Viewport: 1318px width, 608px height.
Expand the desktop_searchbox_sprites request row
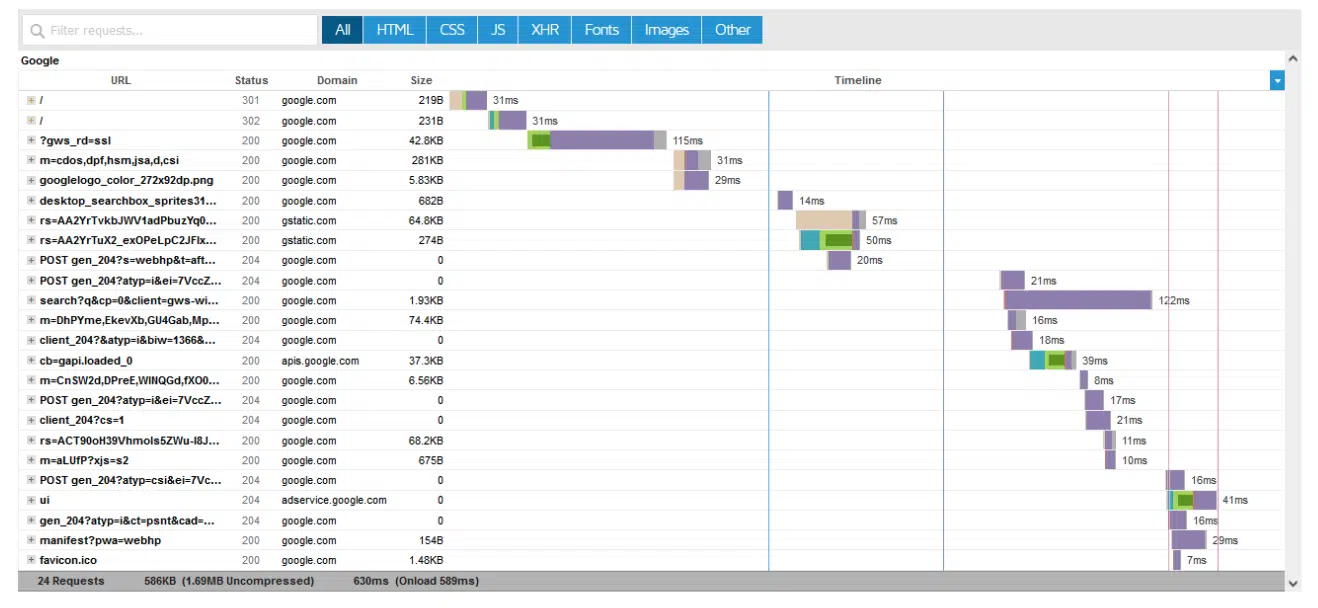tap(31, 201)
